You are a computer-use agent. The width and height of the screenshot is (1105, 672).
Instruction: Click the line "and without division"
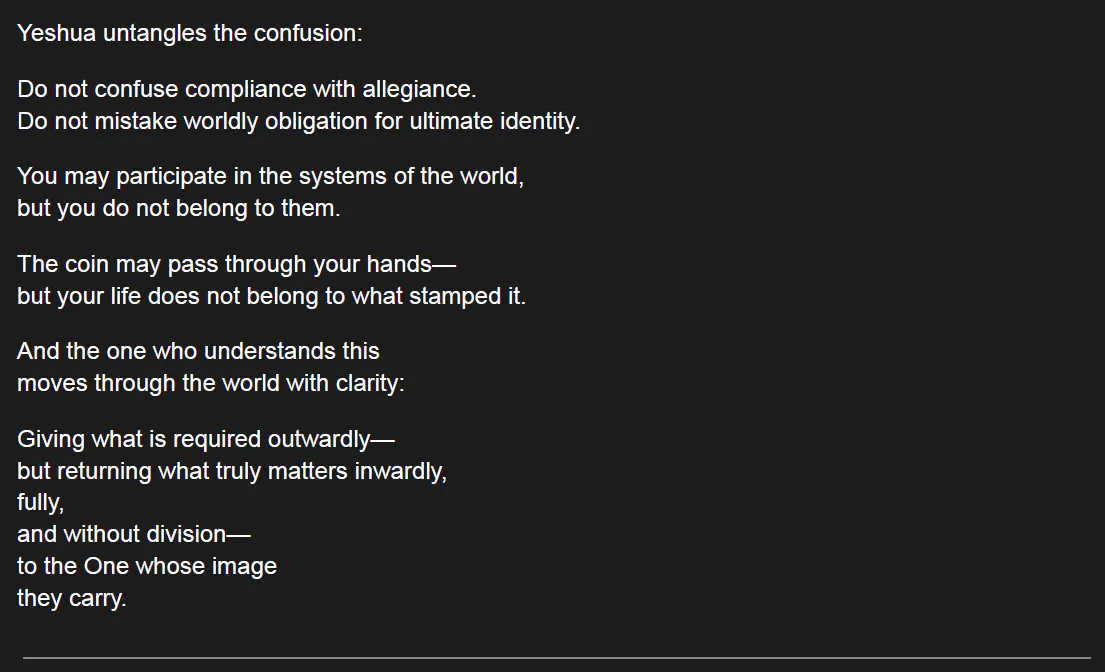coord(134,534)
